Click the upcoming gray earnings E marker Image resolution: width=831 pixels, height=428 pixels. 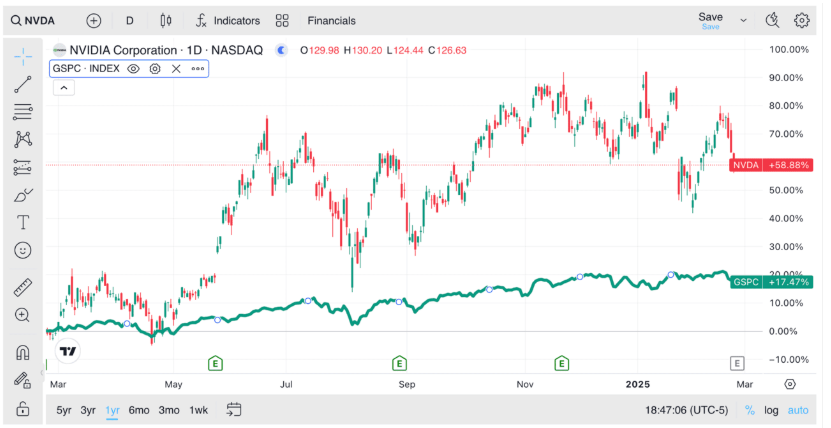(737, 363)
